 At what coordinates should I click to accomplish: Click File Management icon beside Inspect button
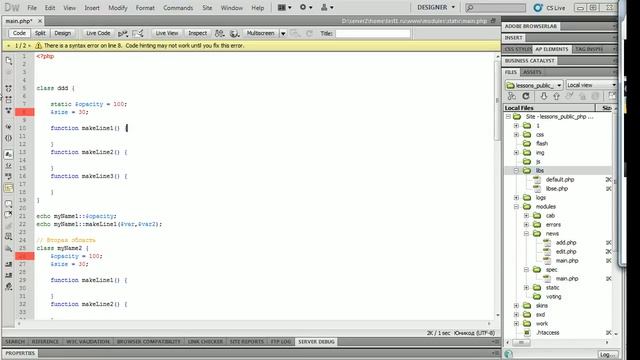[220, 33]
